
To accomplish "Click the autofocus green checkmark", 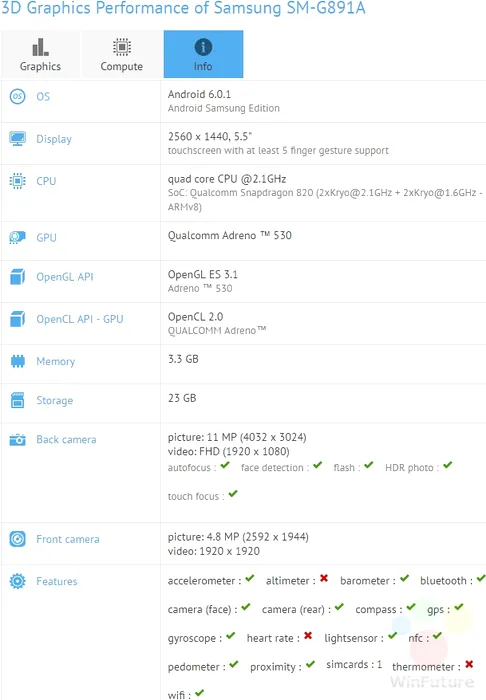I will pos(225,466).
